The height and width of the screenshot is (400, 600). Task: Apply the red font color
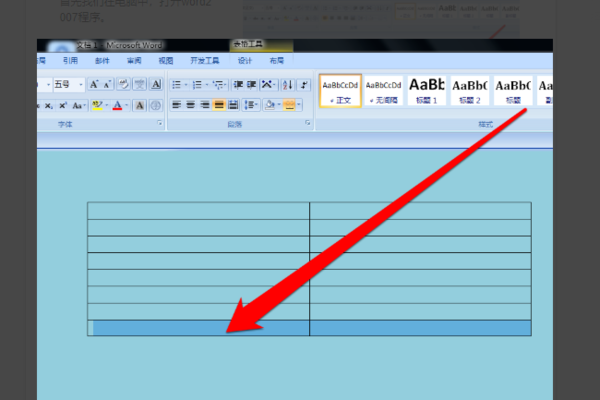tap(117, 106)
